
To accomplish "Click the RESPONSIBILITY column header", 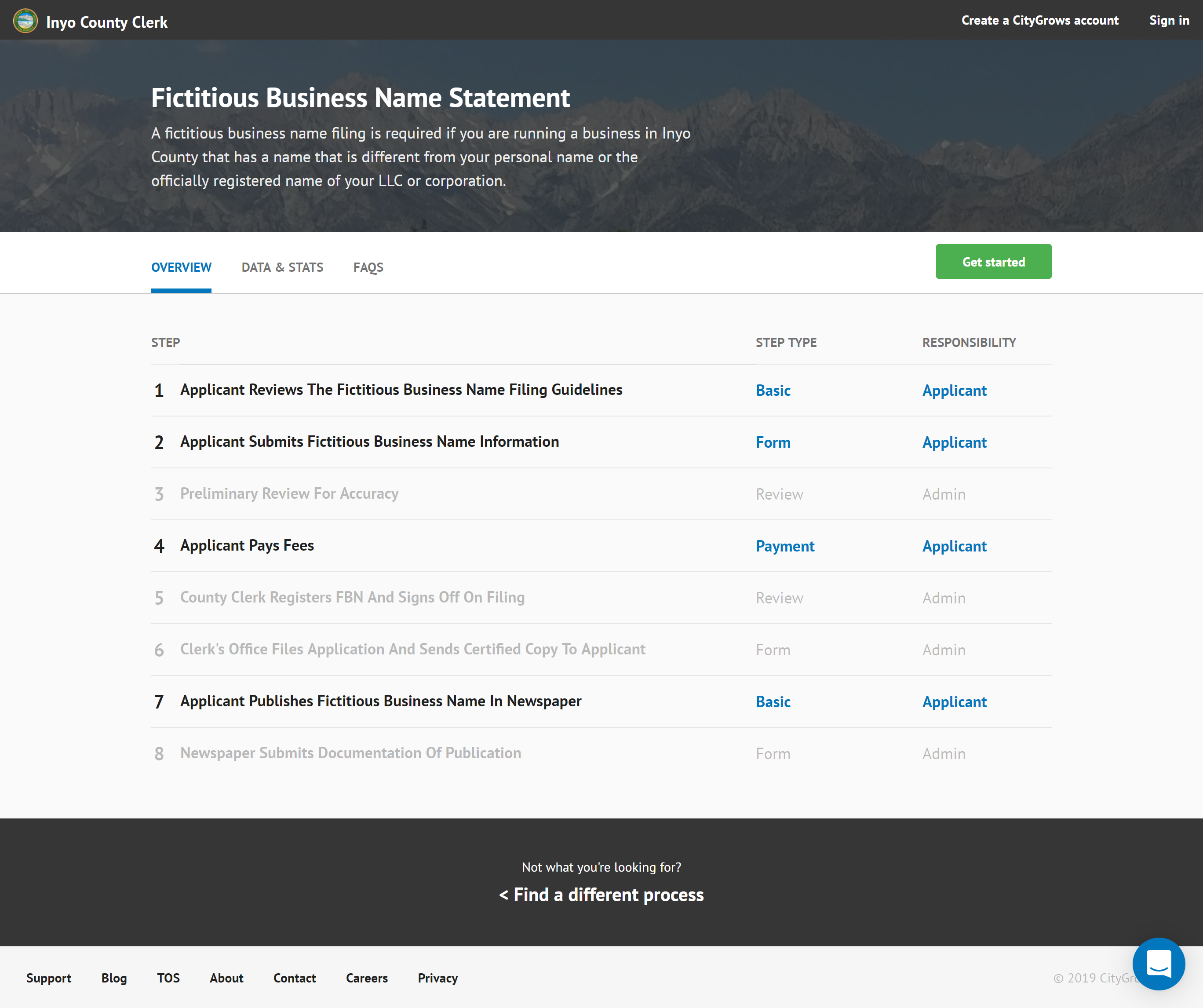I will coord(969,343).
